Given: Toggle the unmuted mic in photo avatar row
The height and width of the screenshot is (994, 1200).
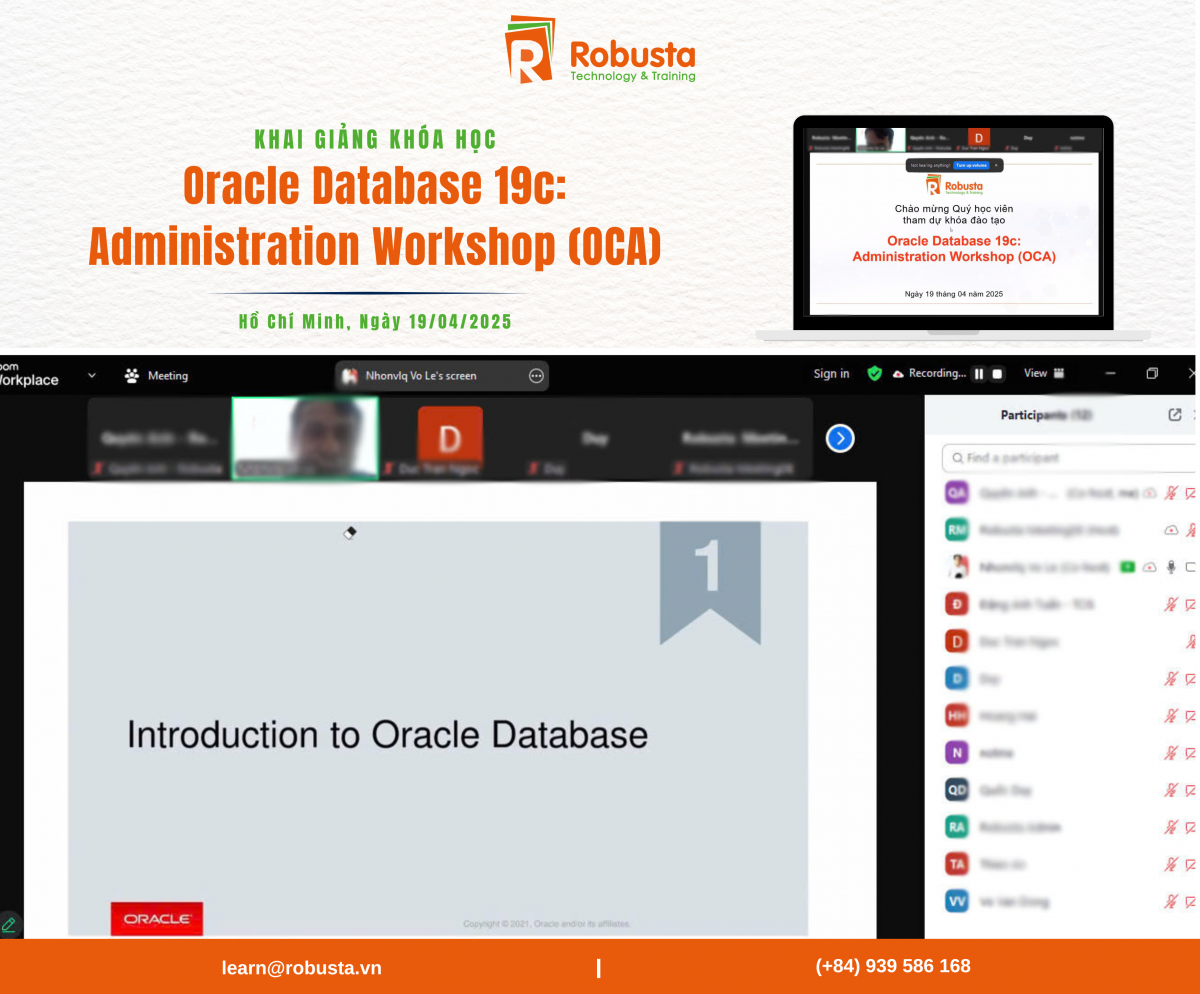Looking at the screenshot, I should (1171, 567).
